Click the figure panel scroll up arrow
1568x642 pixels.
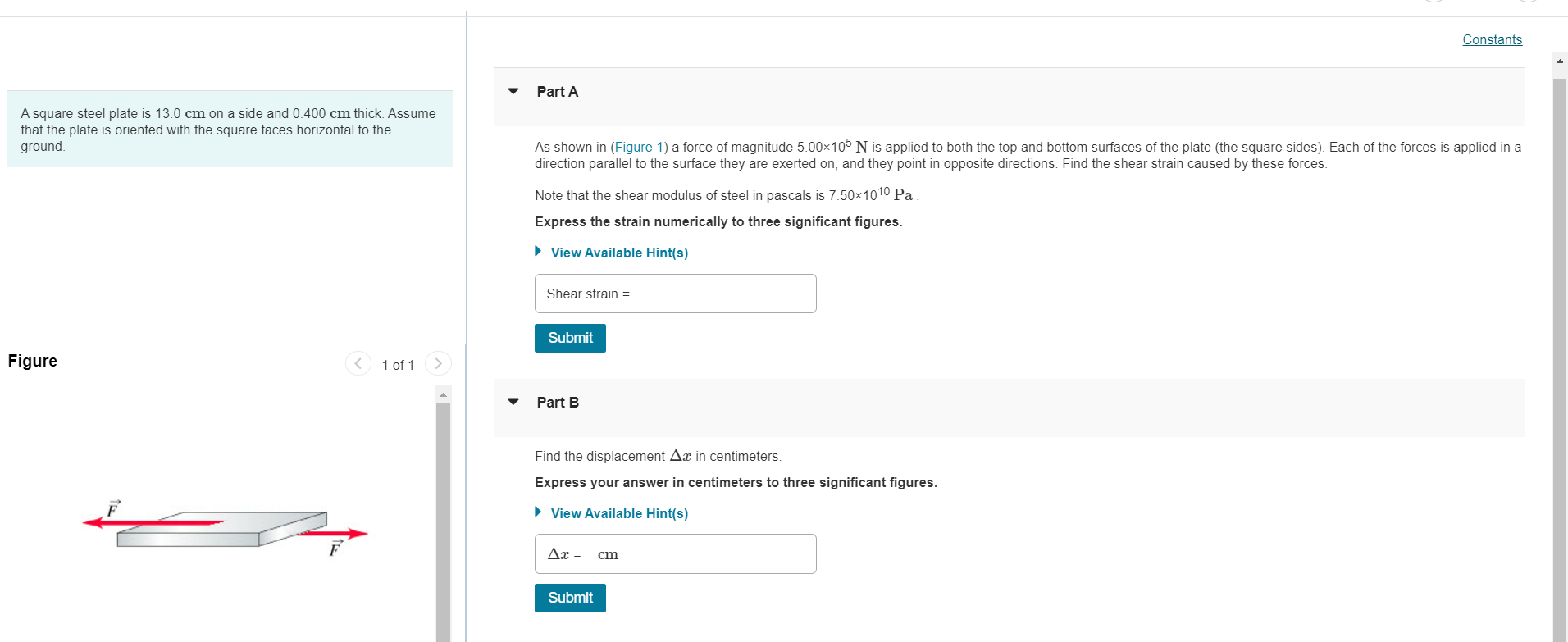(x=443, y=394)
